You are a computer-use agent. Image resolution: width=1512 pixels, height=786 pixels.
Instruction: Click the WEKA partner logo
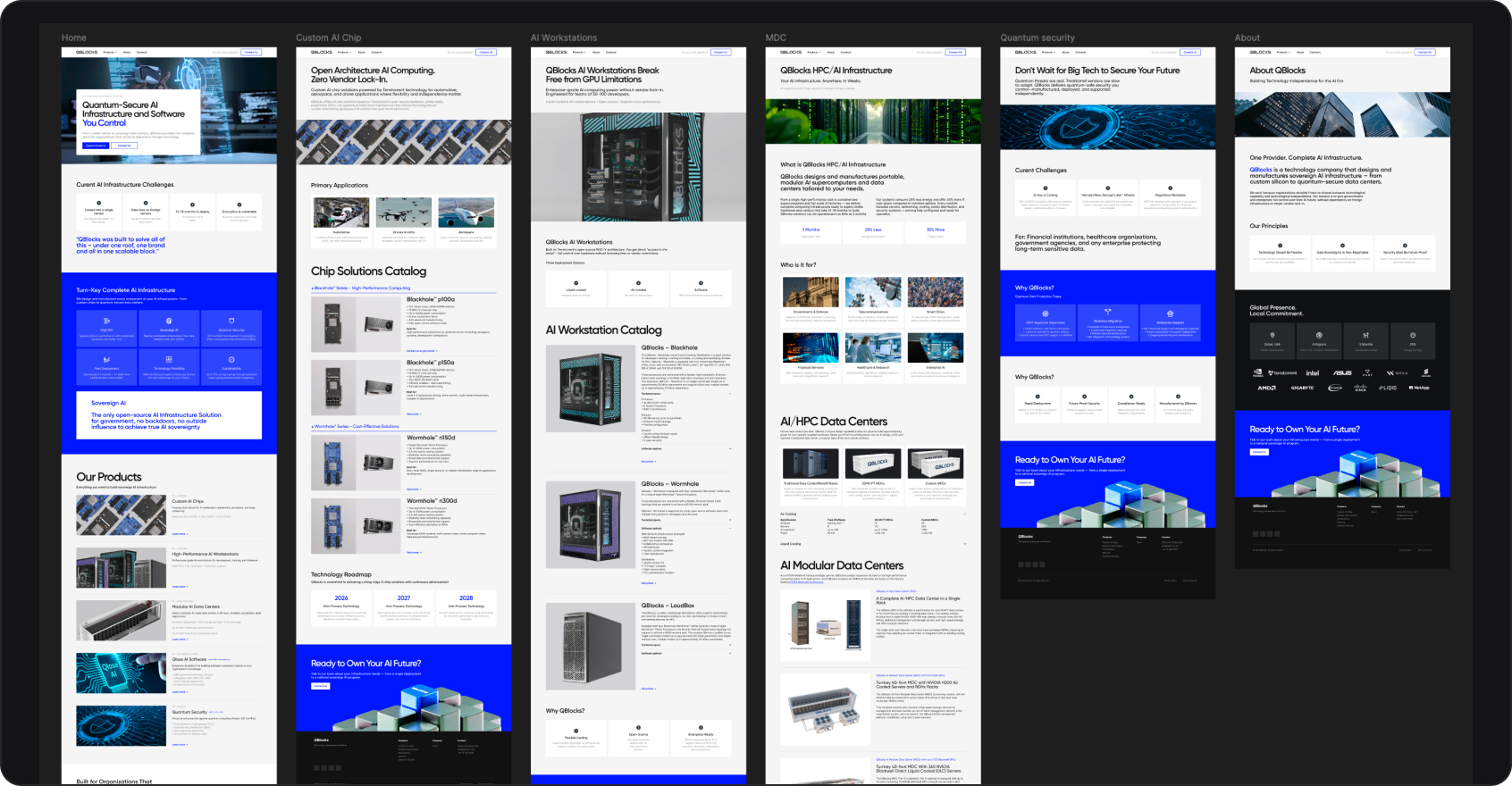pos(1398,373)
